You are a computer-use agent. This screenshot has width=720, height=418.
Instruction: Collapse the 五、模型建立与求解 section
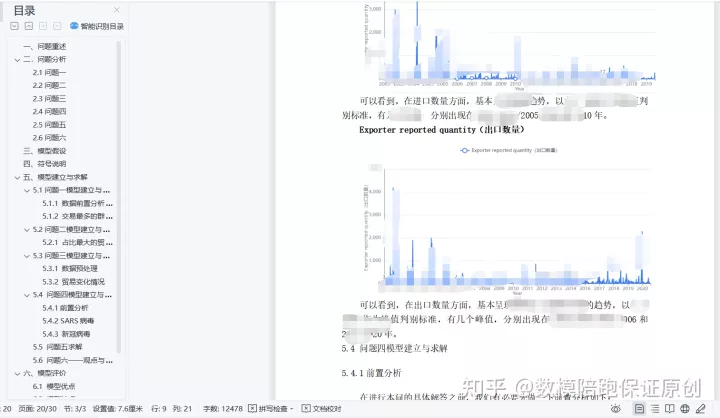tap(17, 177)
